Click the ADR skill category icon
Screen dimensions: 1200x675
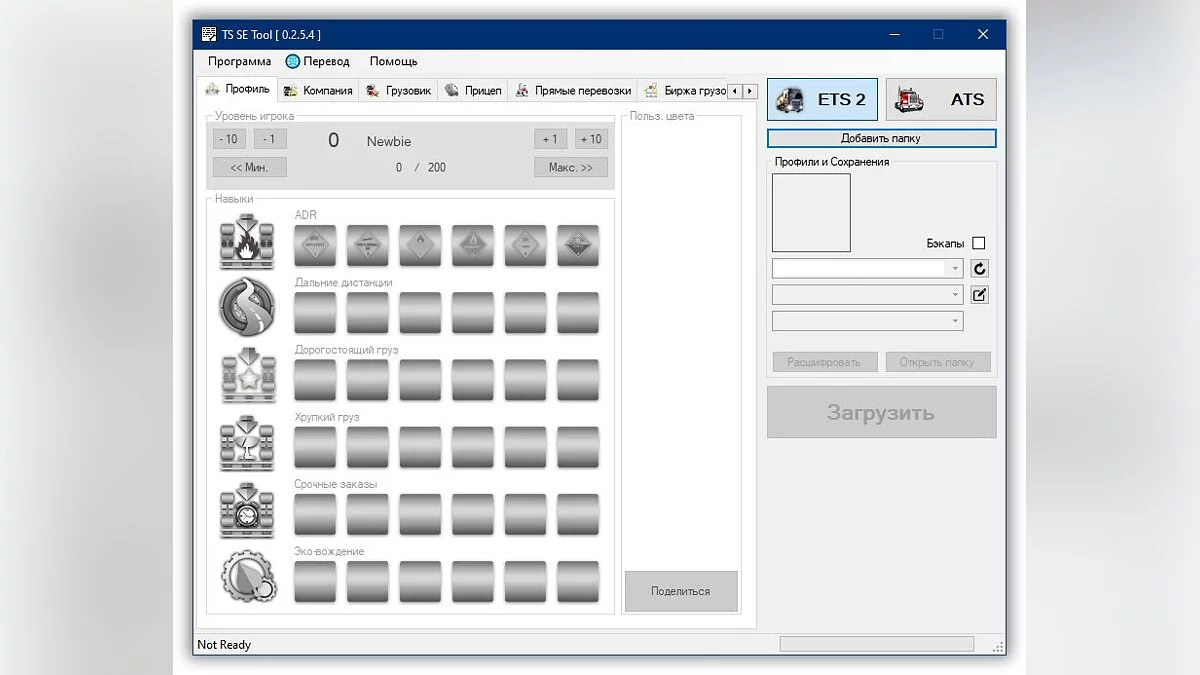point(247,243)
